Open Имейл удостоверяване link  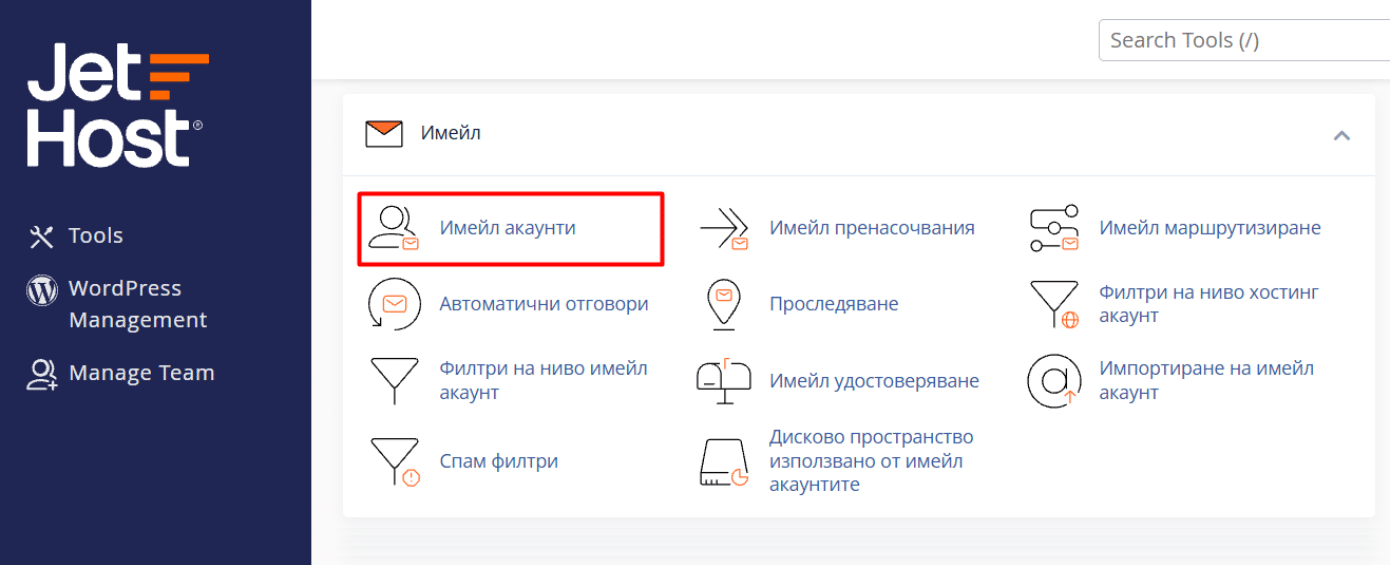(874, 381)
